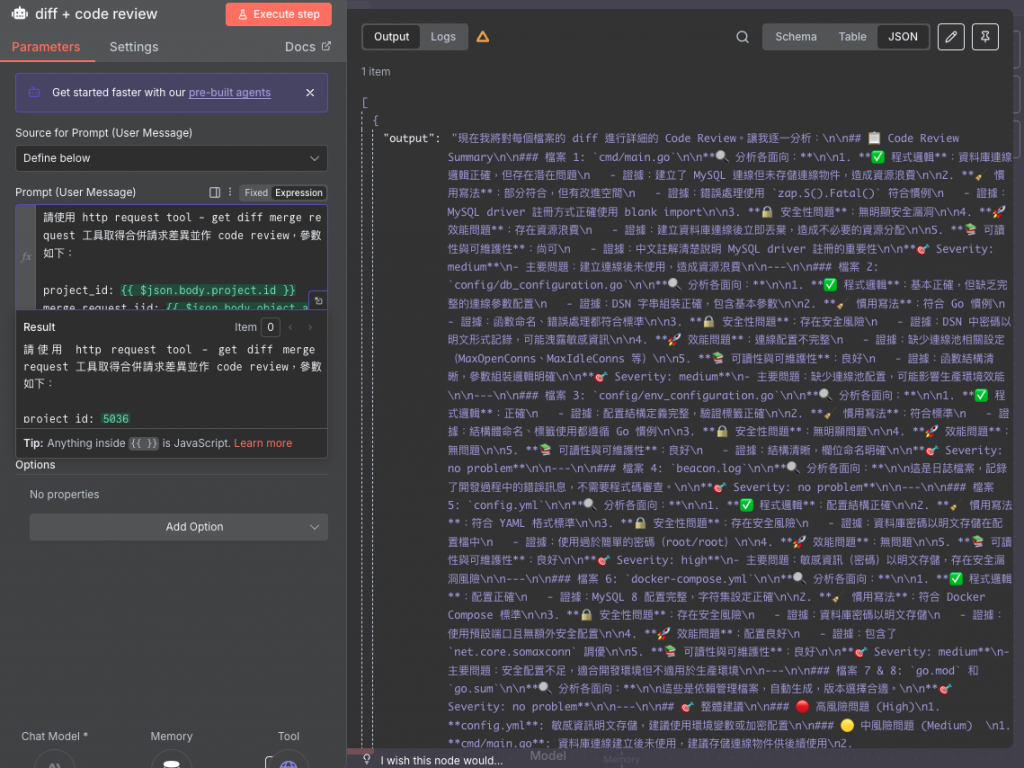Switch output view to Schema
This screenshot has width=1024, height=768.
[x=795, y=37]
